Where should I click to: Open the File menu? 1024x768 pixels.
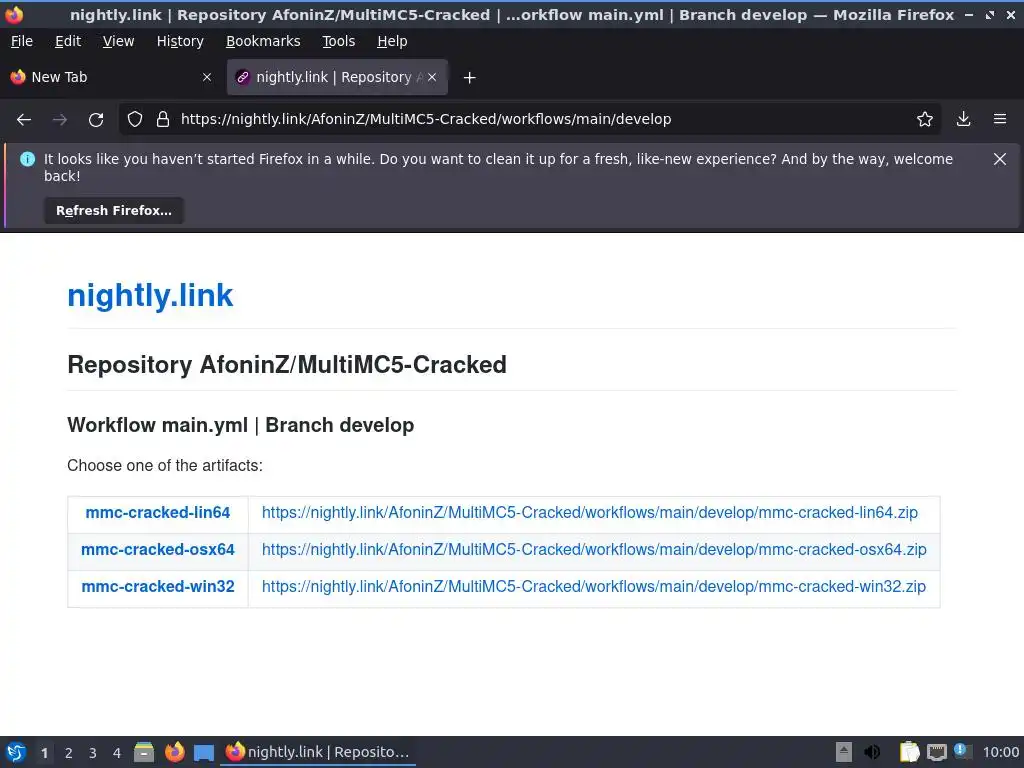point(22,41)
